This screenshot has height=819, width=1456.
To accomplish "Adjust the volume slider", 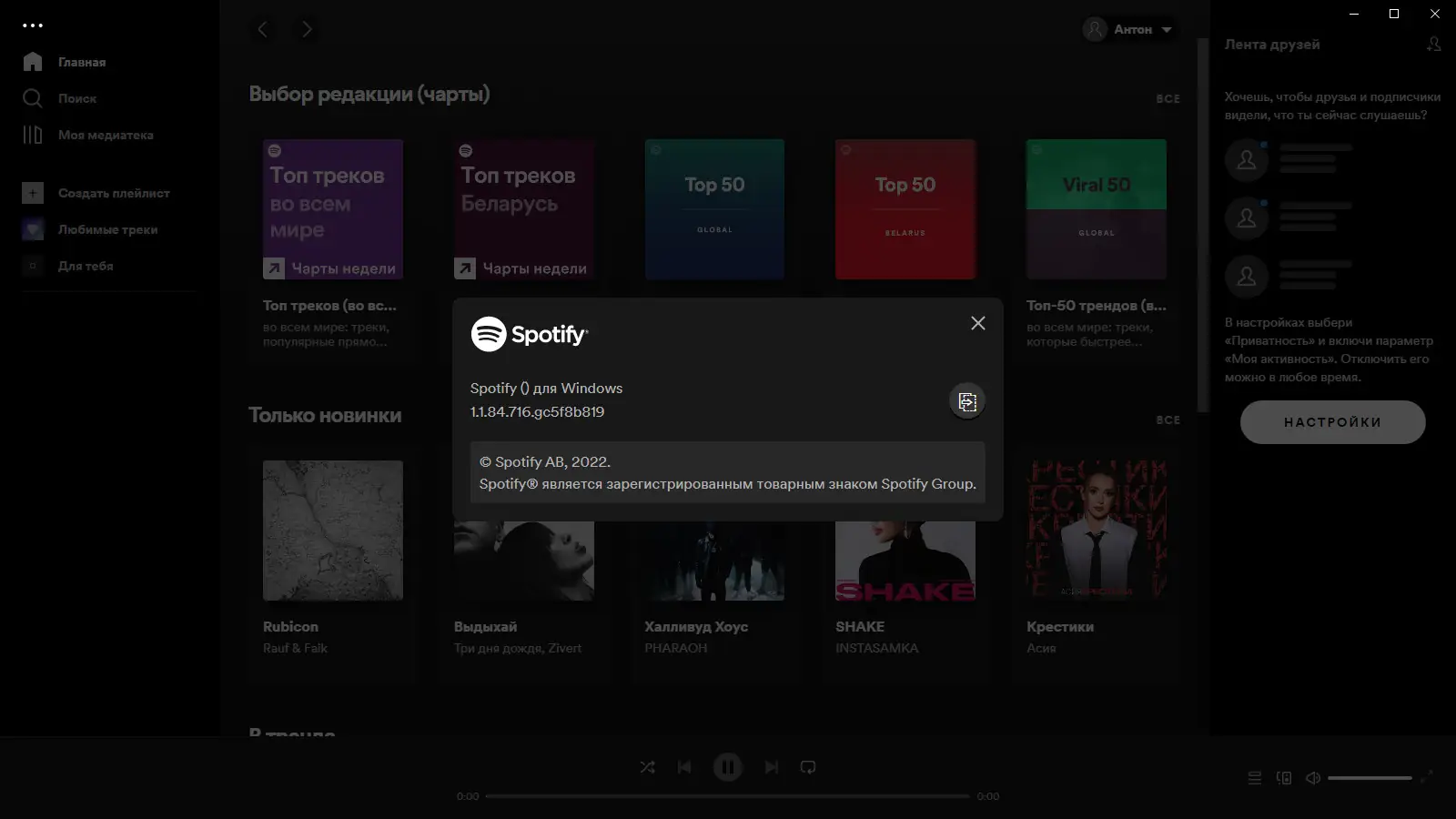I will 1370,778.
